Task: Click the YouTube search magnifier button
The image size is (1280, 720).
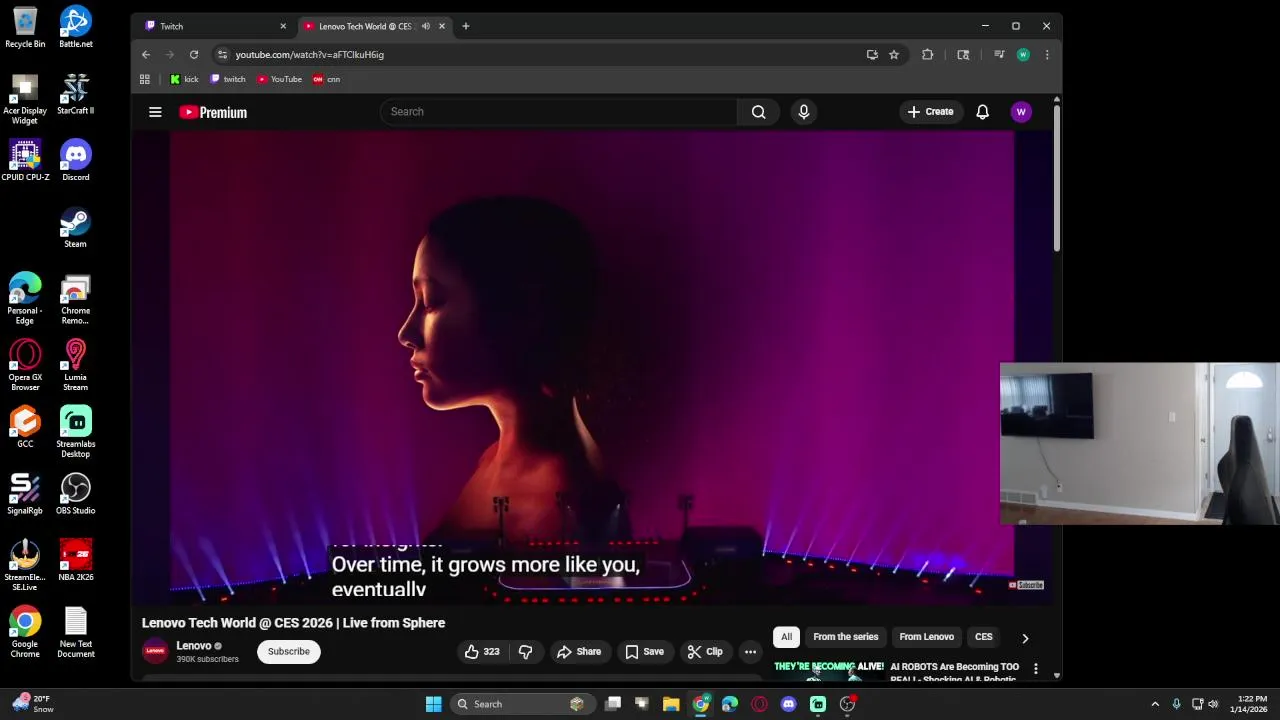Action: click(x=759, y=112)
